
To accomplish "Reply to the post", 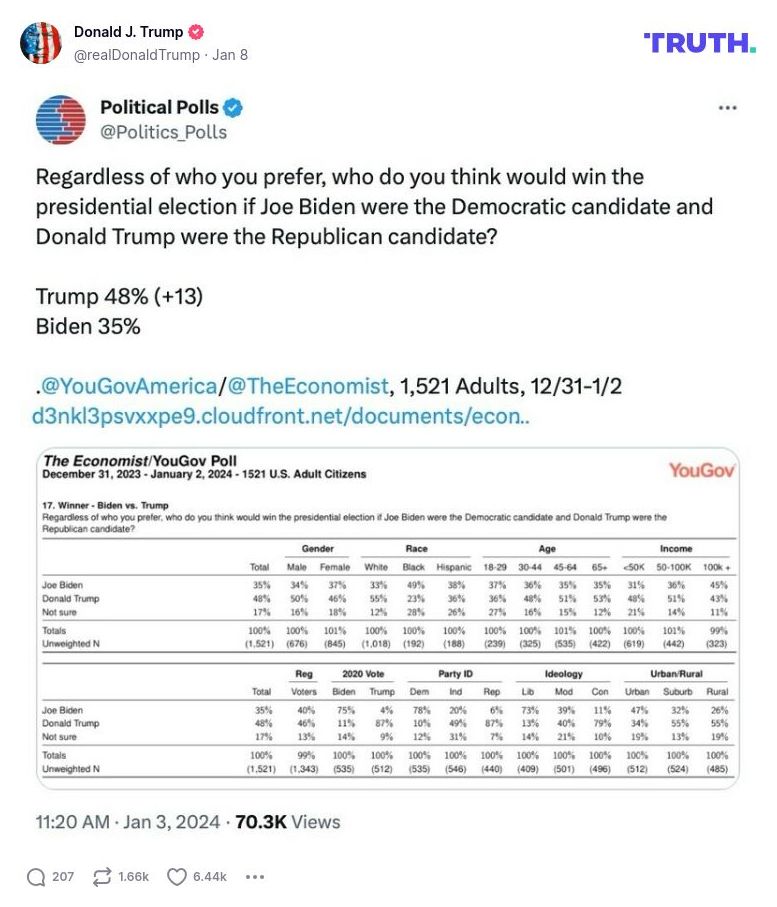I will point(38,876).
